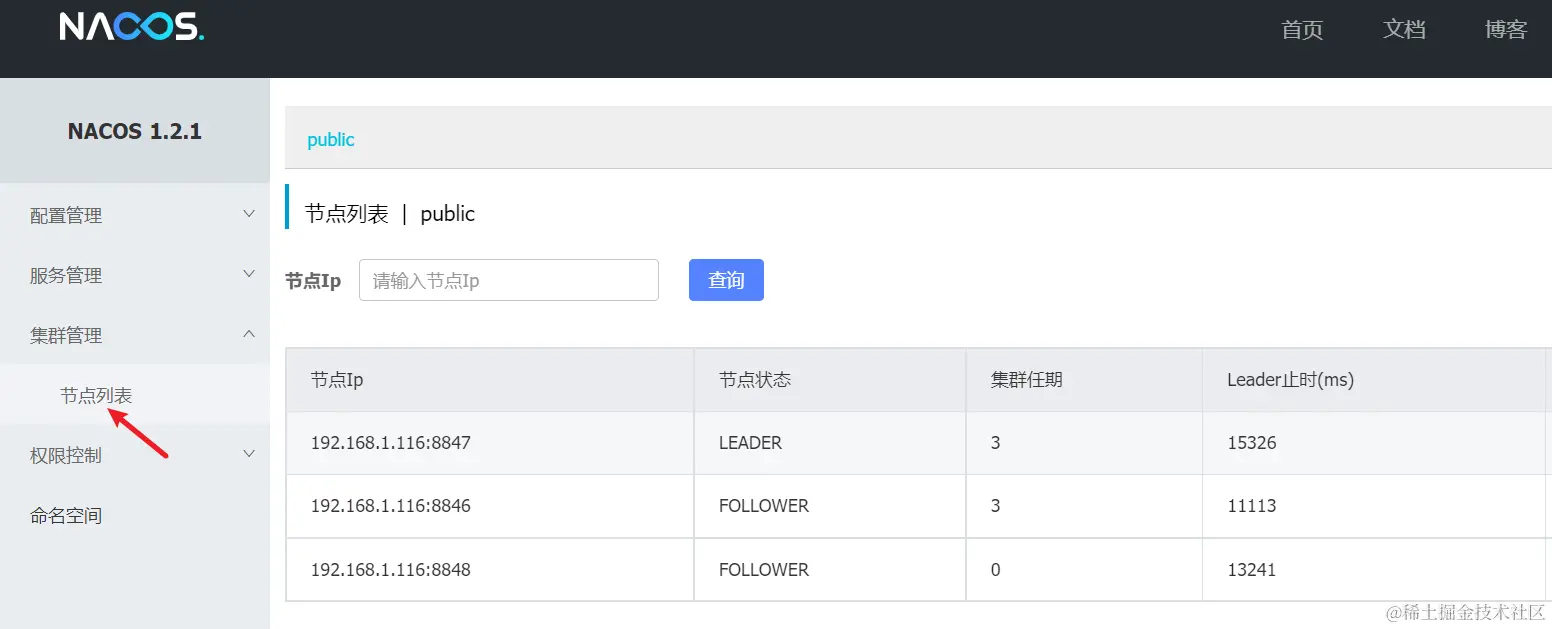This screenshot has height=629, width=1552.
Task: Click the 查询 button
Action: point(726,280)
